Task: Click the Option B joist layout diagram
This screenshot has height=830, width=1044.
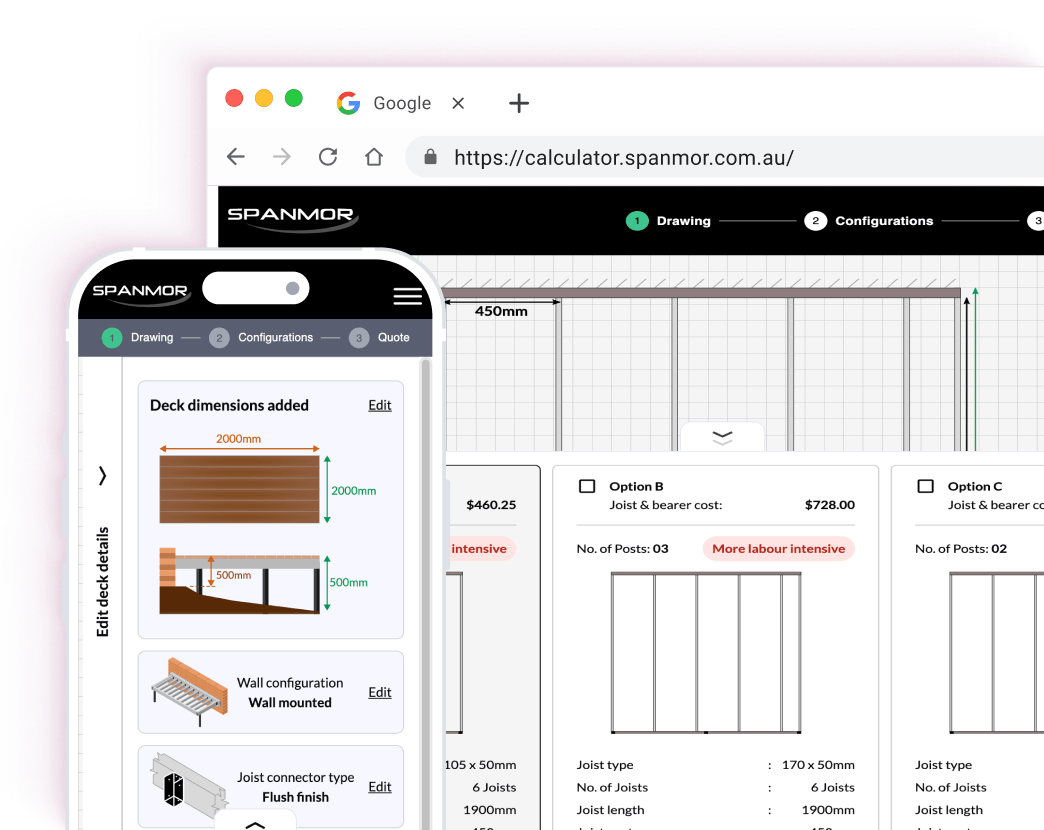Action: (706, 652)
